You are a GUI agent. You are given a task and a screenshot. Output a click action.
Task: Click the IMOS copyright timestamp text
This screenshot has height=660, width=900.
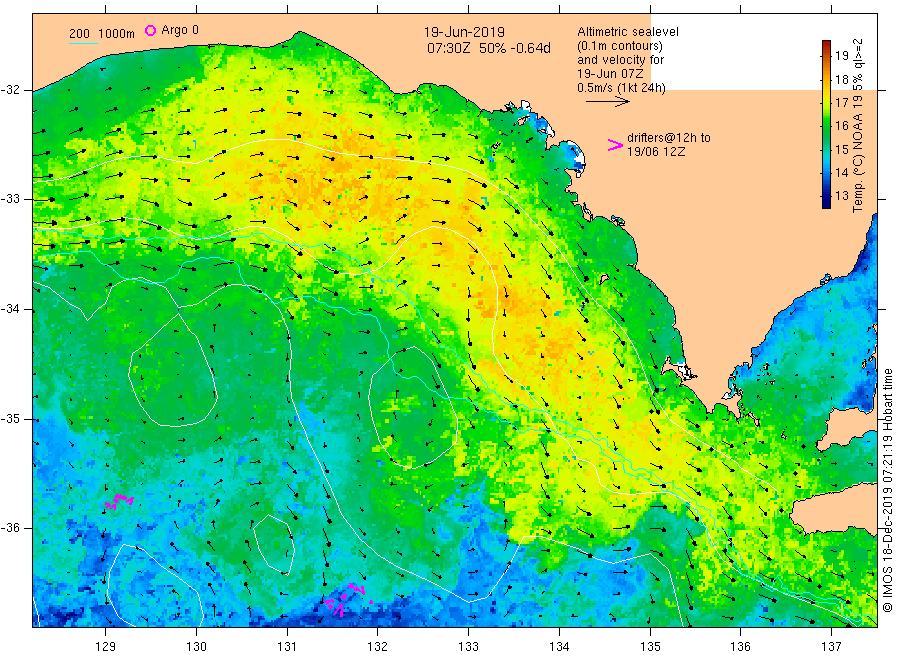pos(888,491)
